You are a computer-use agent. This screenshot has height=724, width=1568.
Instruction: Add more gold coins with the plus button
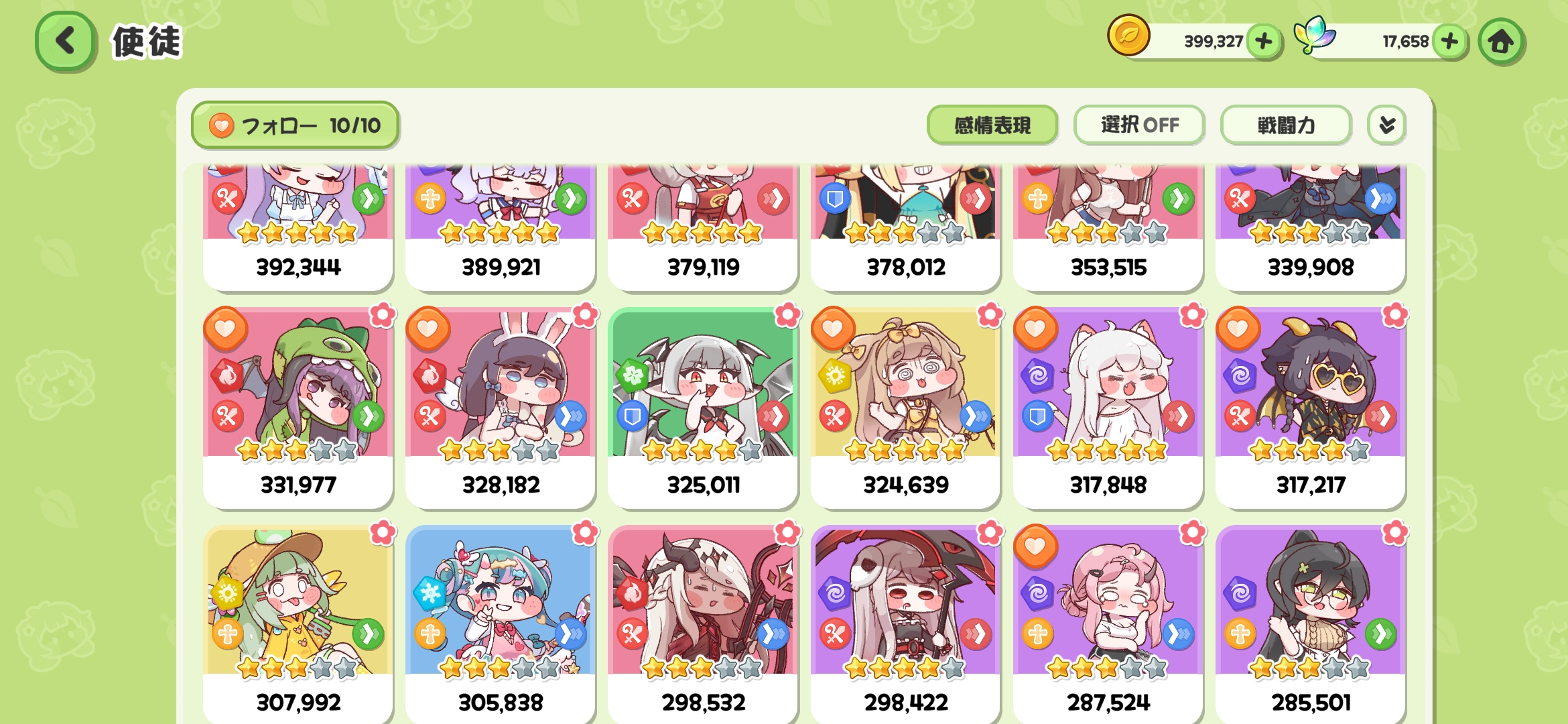(x=1264, y=42)
